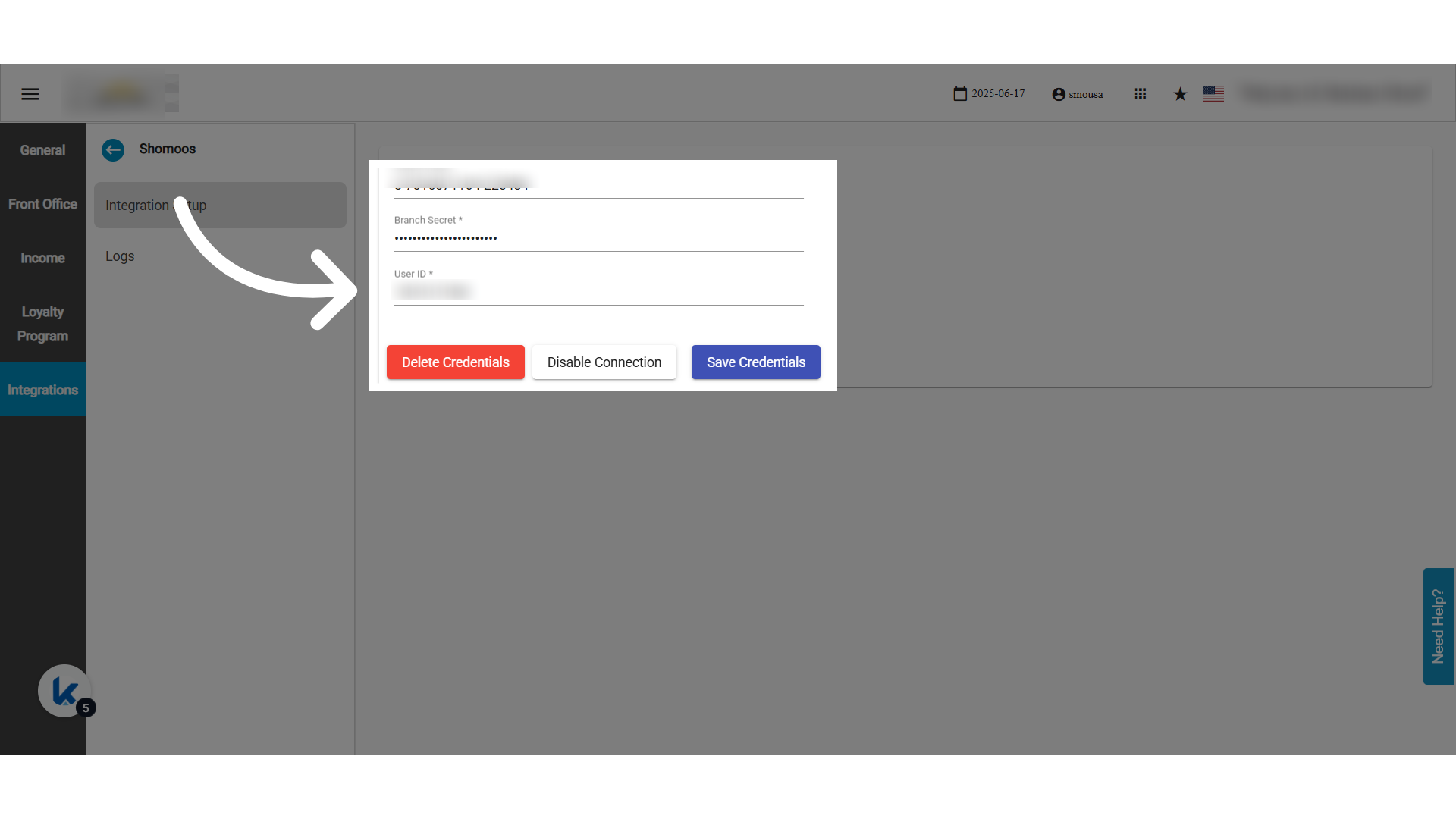1456x819 pixels.
Task: Focus the Branch Secret field
Action: click(x=599, y=238)
